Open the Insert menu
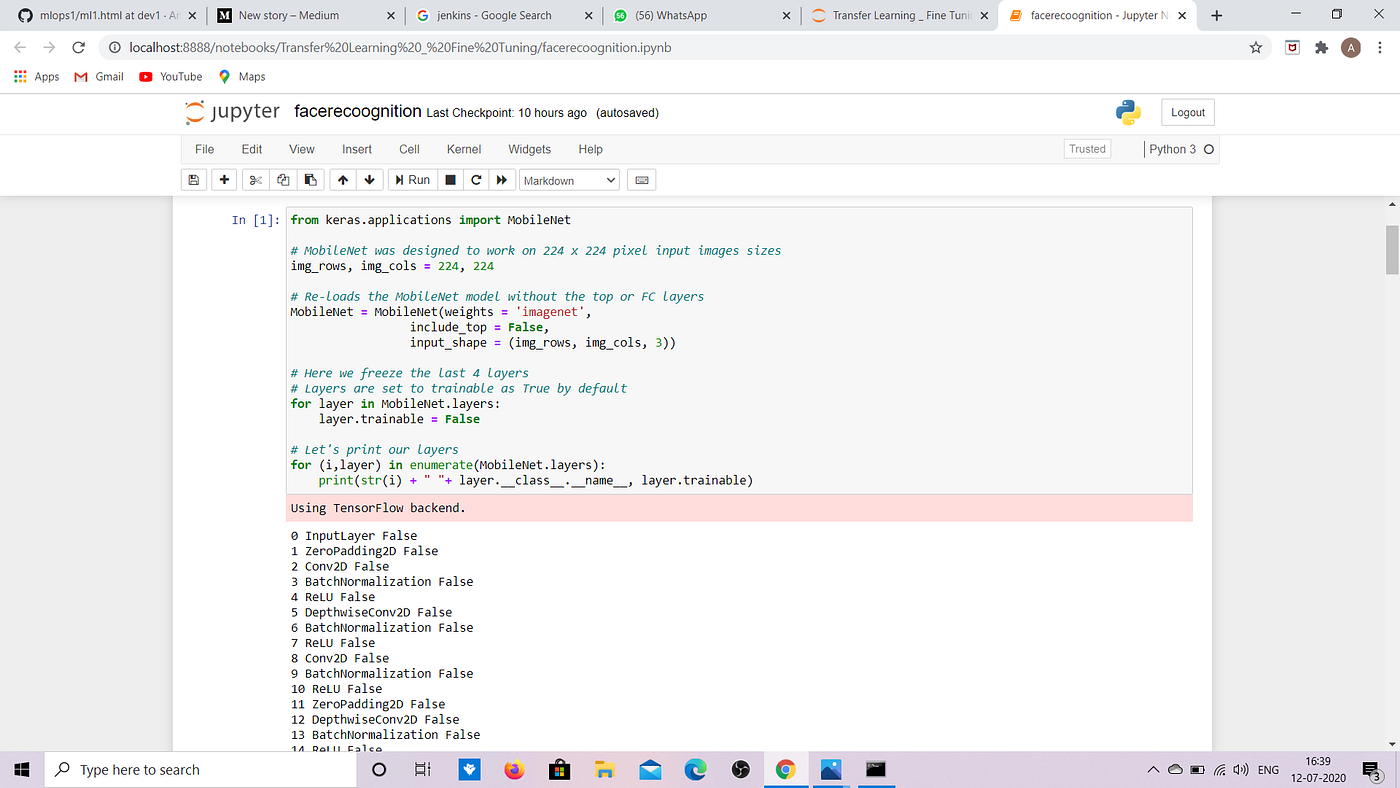 pos(357,149)
